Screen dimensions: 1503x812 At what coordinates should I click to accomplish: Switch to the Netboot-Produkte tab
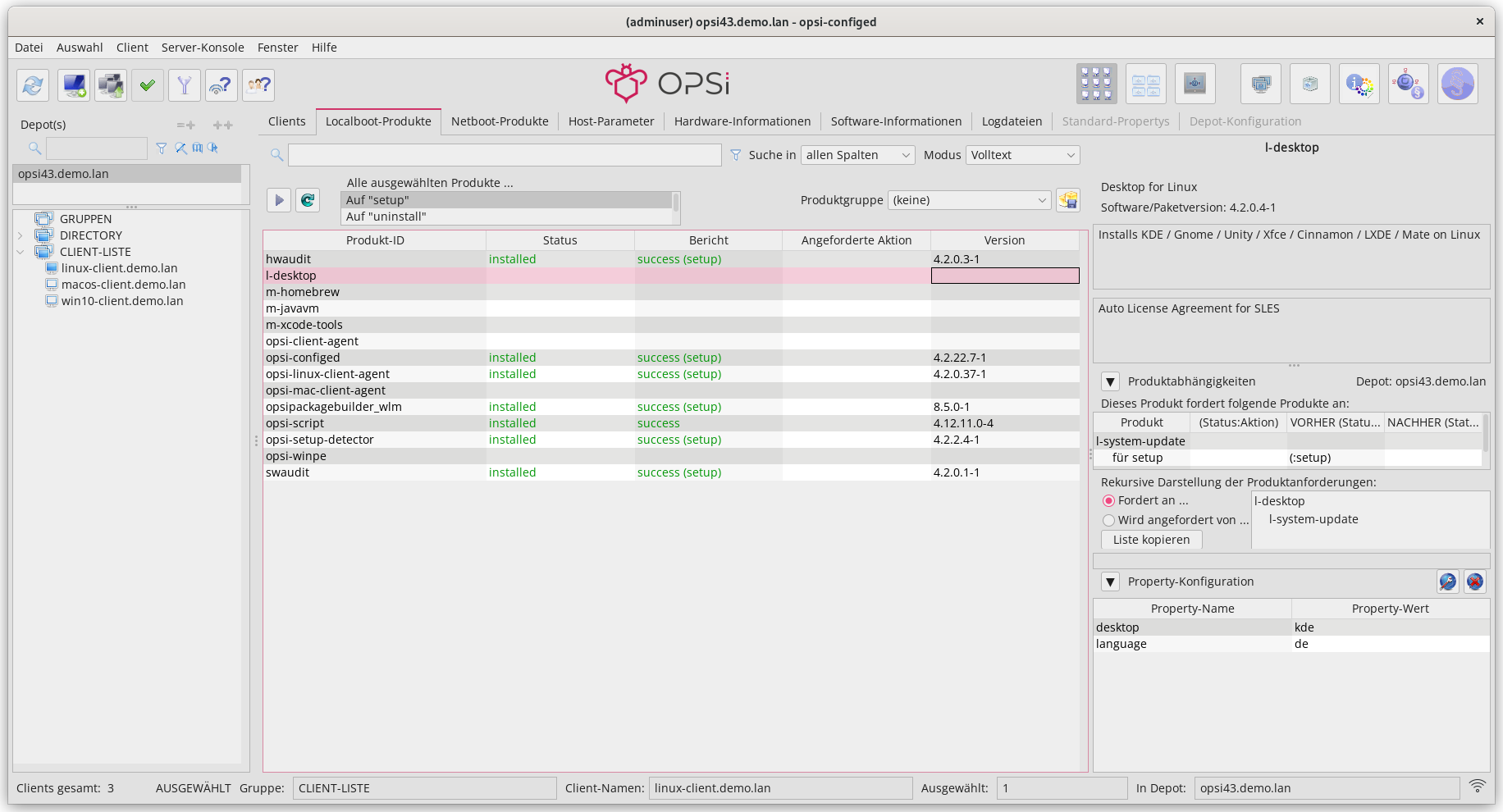pos(500,121)
